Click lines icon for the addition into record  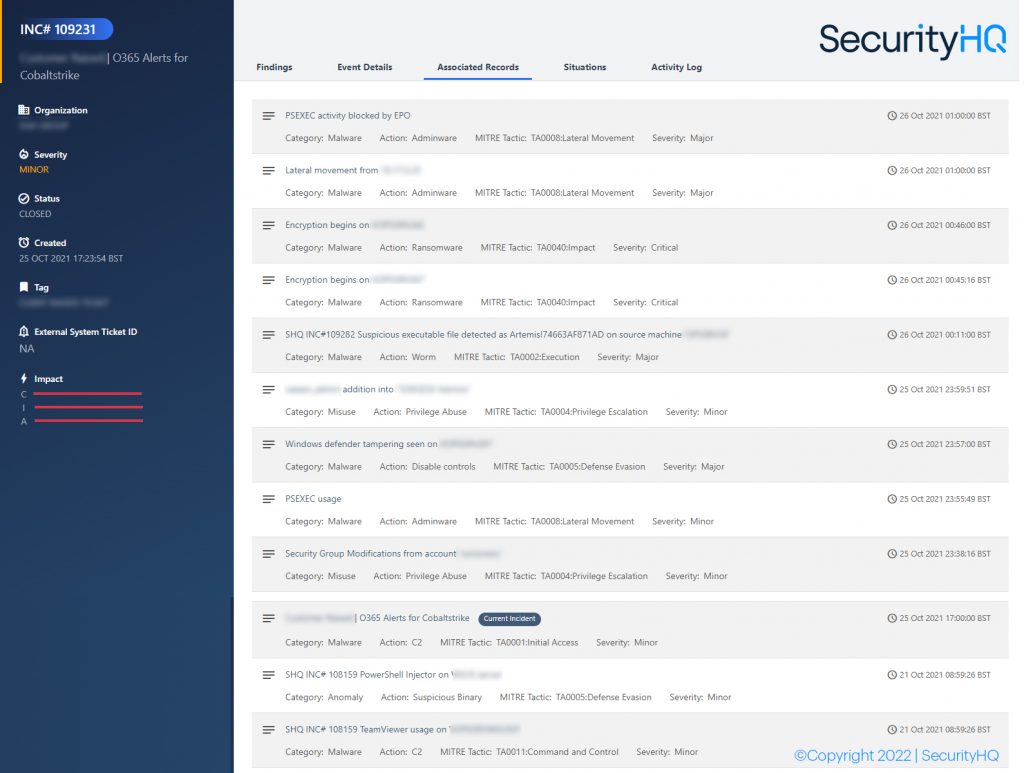click(268, 390)
